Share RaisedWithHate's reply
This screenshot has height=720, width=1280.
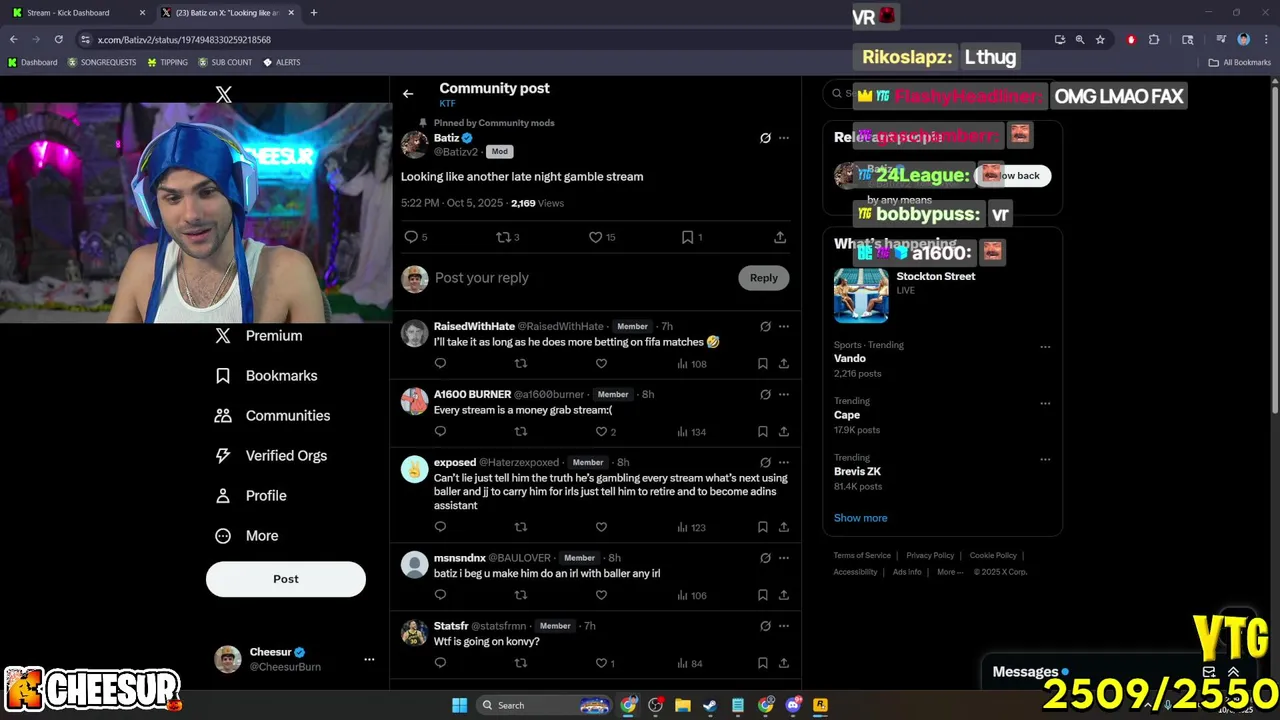[x=784, y=364]
